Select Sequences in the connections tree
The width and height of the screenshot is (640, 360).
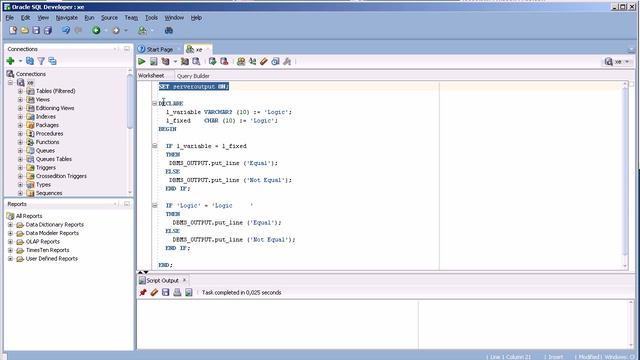49,193
